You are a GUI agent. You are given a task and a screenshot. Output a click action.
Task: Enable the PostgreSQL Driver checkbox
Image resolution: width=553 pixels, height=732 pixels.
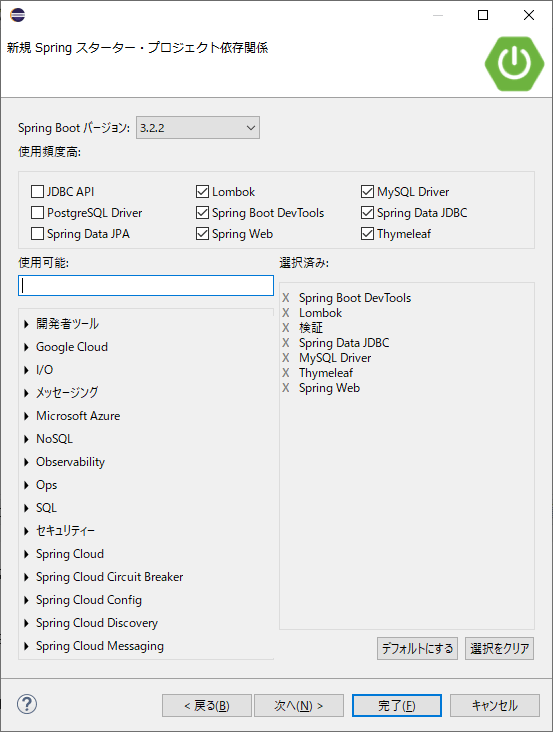click(37, 212)
